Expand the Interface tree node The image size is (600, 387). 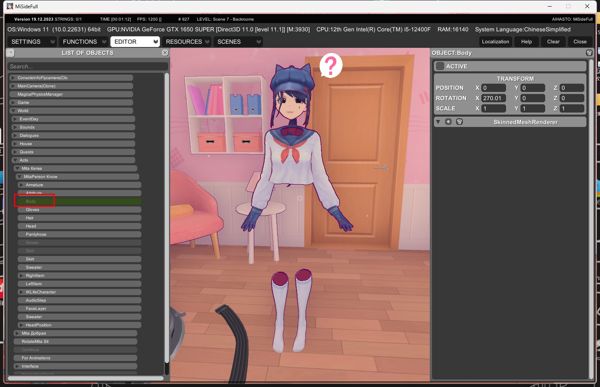[17, 366]
